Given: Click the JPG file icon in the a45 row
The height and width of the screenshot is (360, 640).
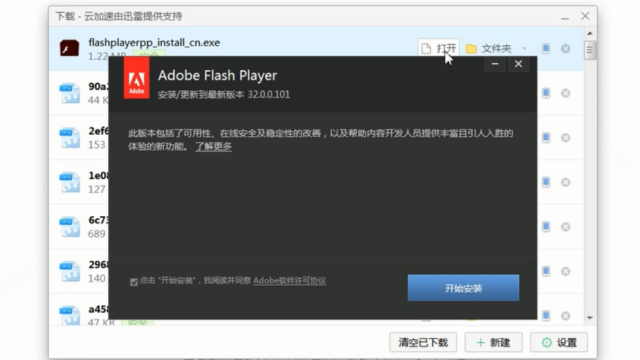Looking at the screenshot, I should 70,315.
